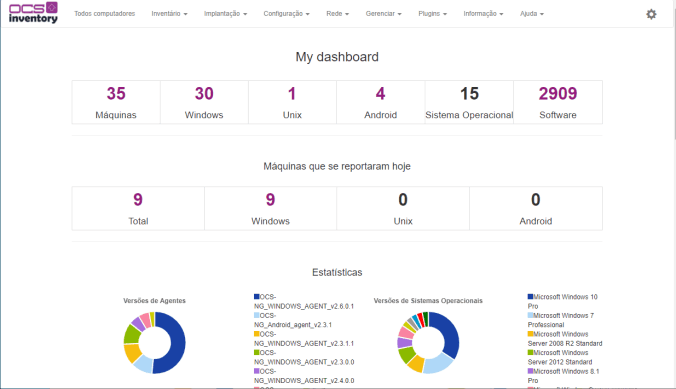Expand the Plugins dropdown menu
This screenshot has width=676, height=389.
(432, 14)
